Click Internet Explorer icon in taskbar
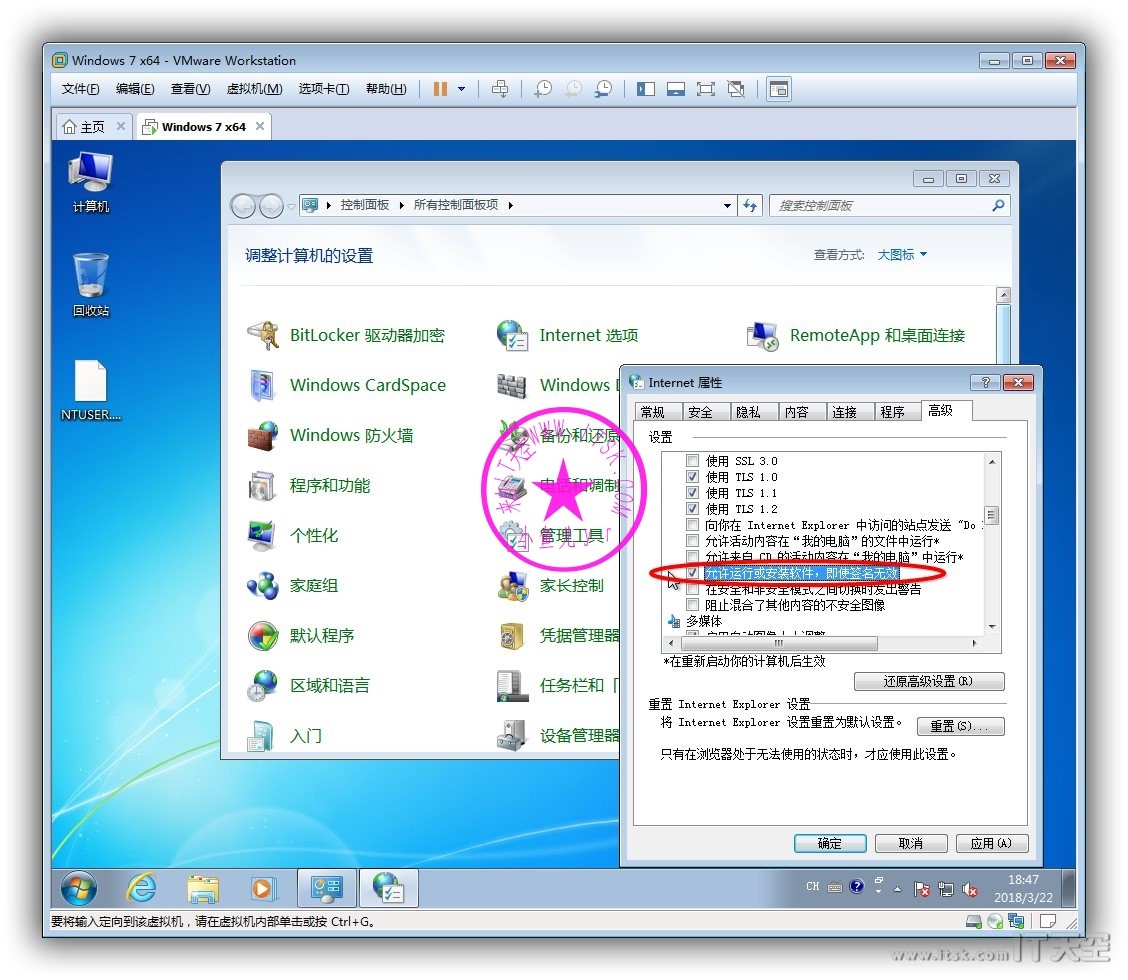This screenshot has height=980, width=1128. click(141, 888)
